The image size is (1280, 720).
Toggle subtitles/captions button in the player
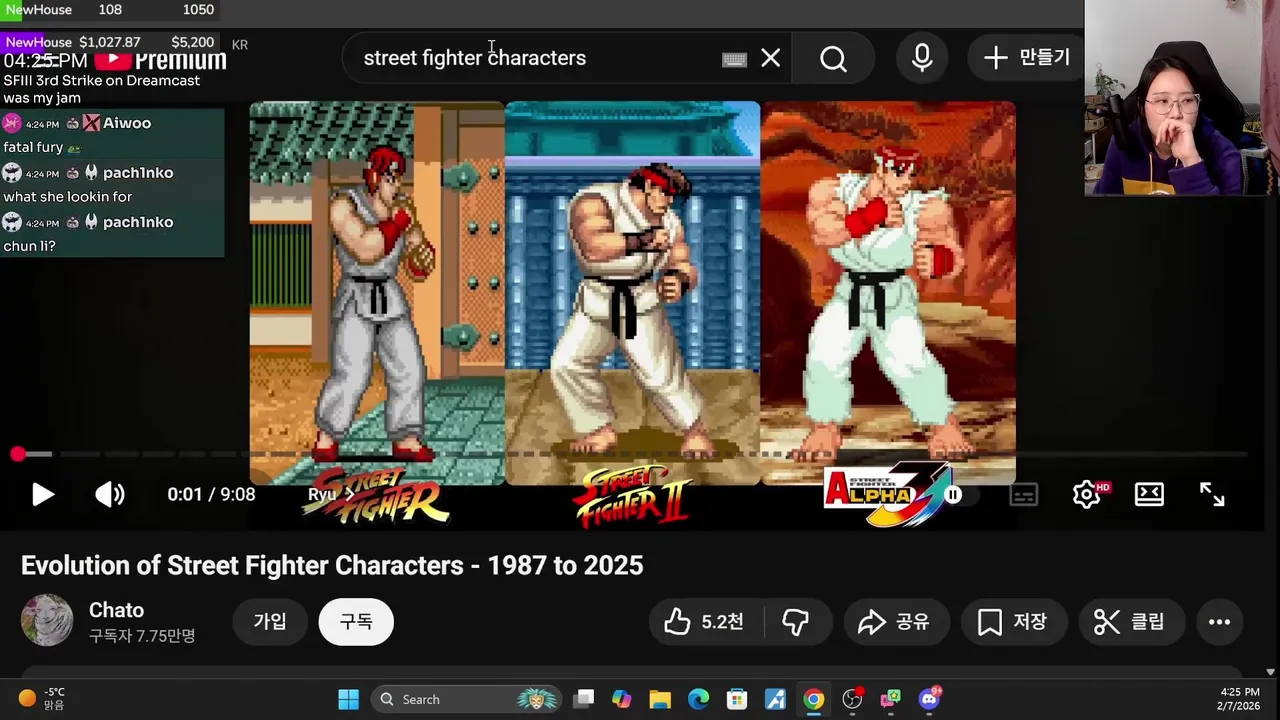[x=1024, y=494]
